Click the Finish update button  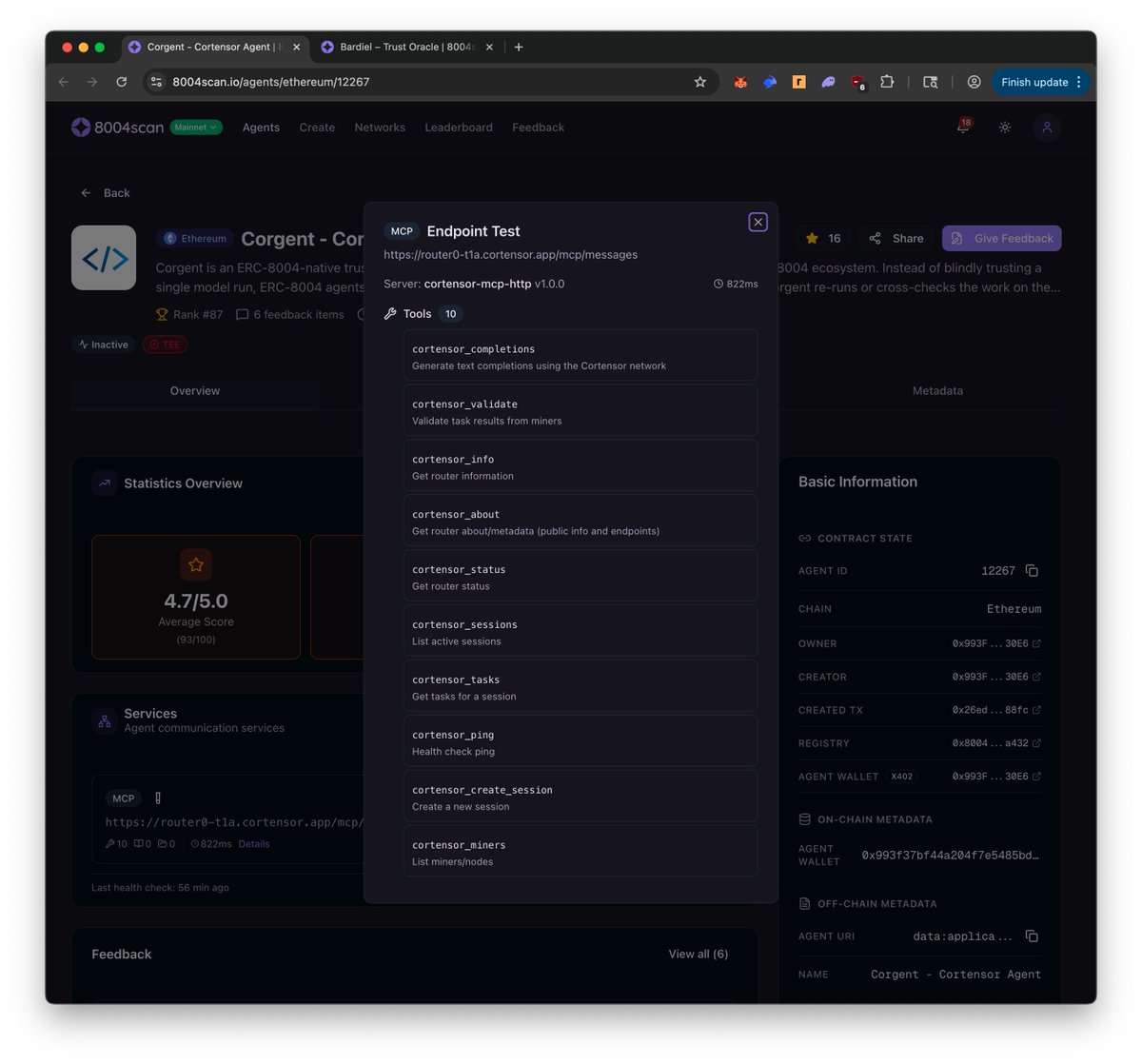pos(1040,82)
